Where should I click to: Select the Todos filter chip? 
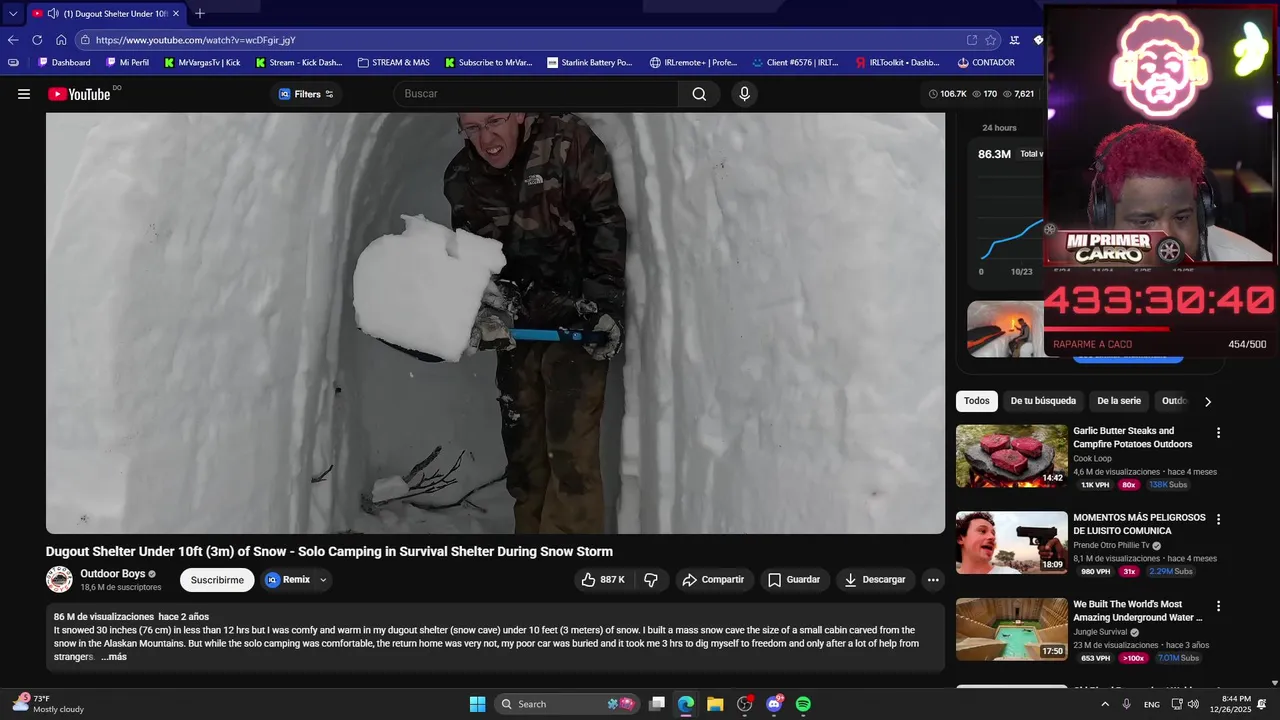coord(977,401)
